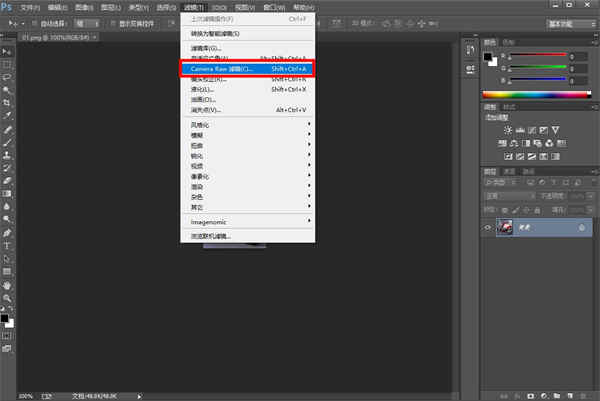
Task: Click the Brightness/Contrast adjustment icon
Action: 508,130
